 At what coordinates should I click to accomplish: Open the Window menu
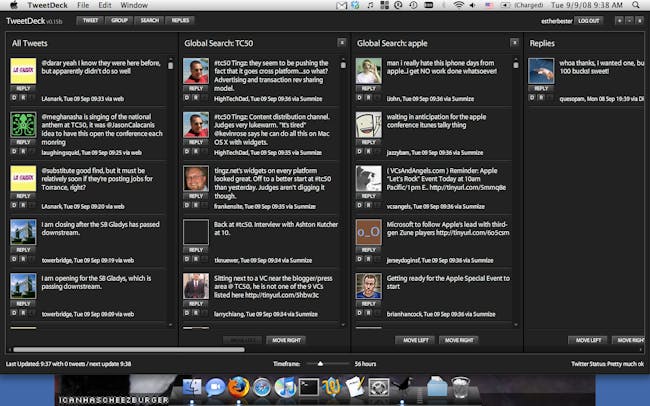click(134, 5)
